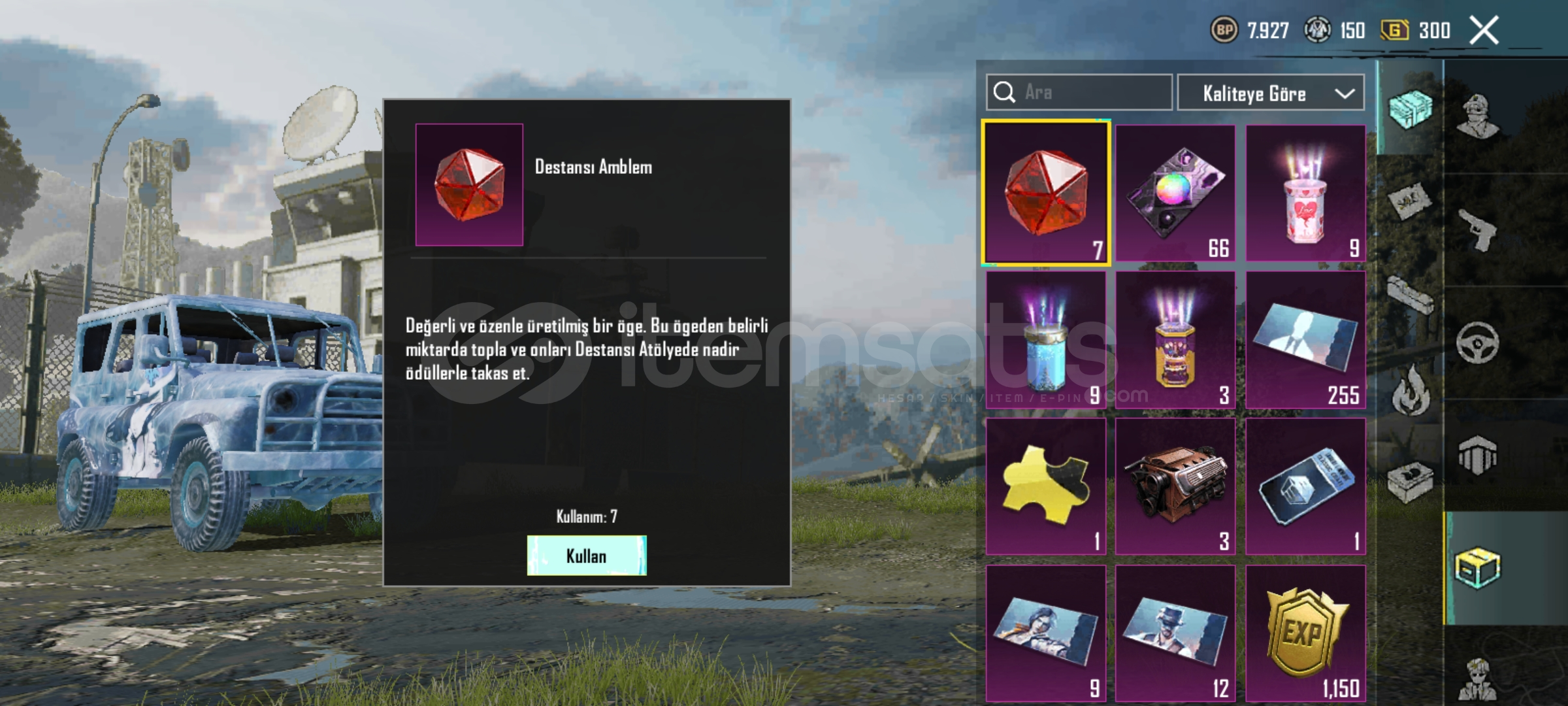Click into the Ara search field
The image size is (1568, 706).
point(1079,92)
